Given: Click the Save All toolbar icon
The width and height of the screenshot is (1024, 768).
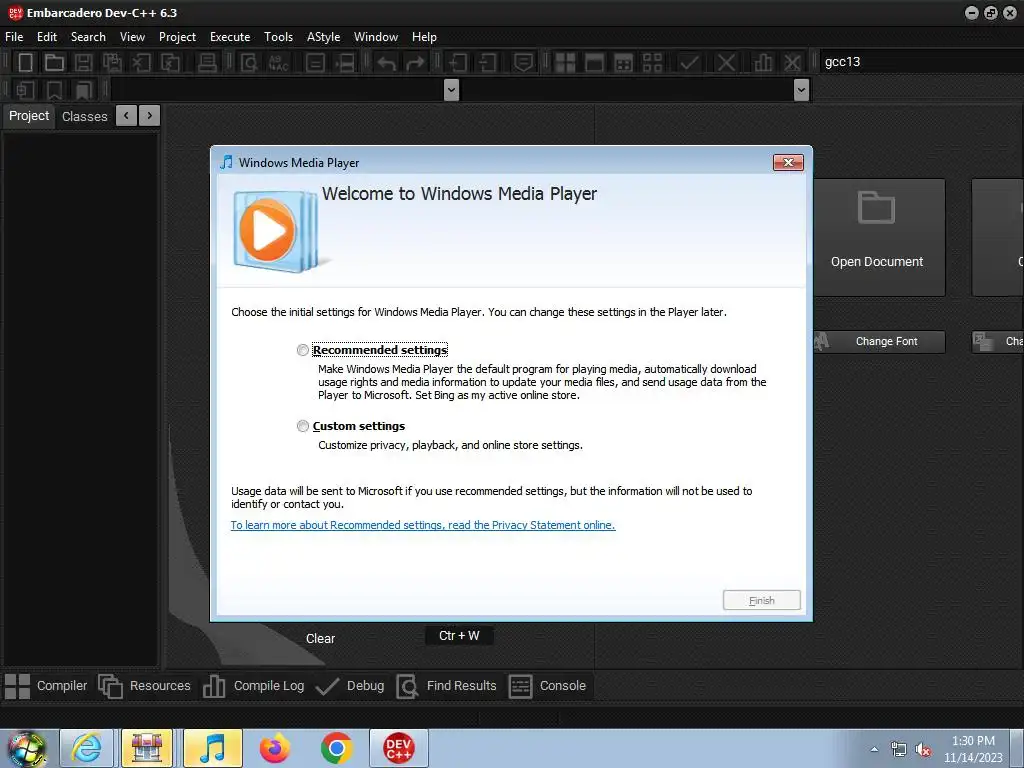Looking at the screenshot, I should [112, 62].
